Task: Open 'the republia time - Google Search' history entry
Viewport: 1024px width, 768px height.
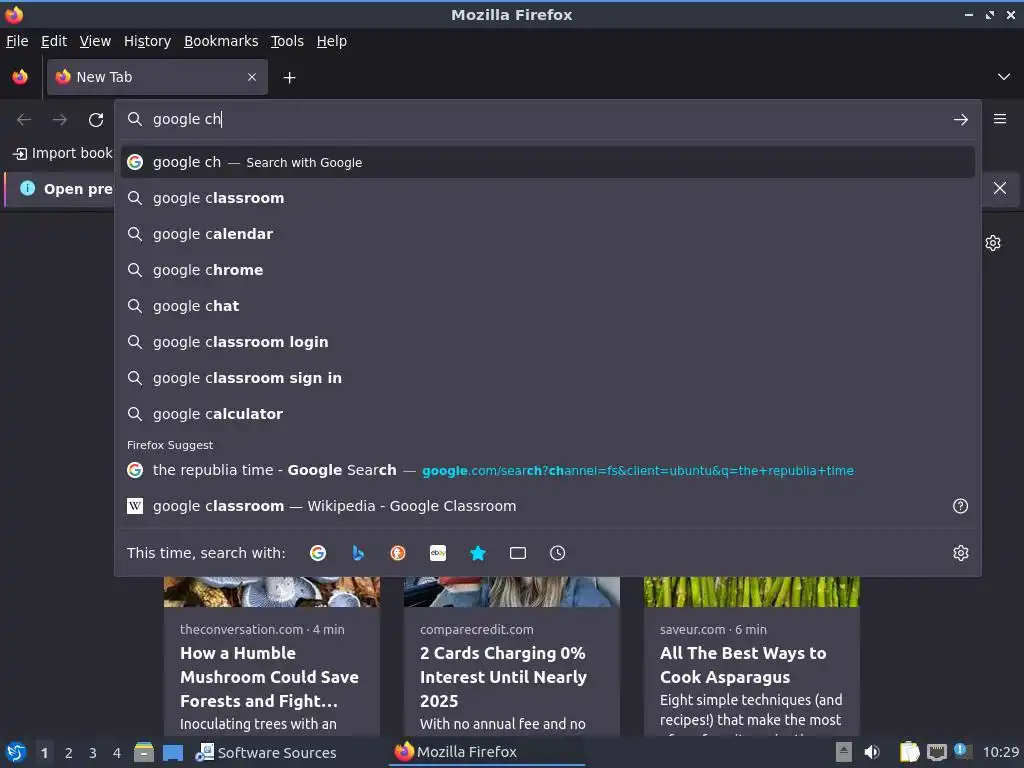Action: (547, 470)
